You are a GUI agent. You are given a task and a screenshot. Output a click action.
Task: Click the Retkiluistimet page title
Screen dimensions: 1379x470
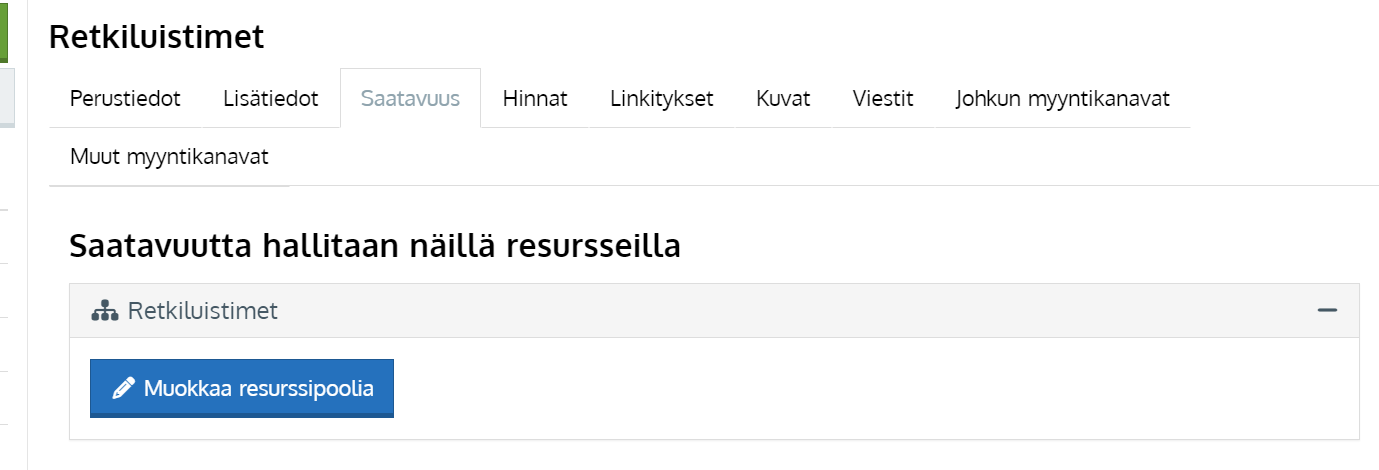(156, 37)
